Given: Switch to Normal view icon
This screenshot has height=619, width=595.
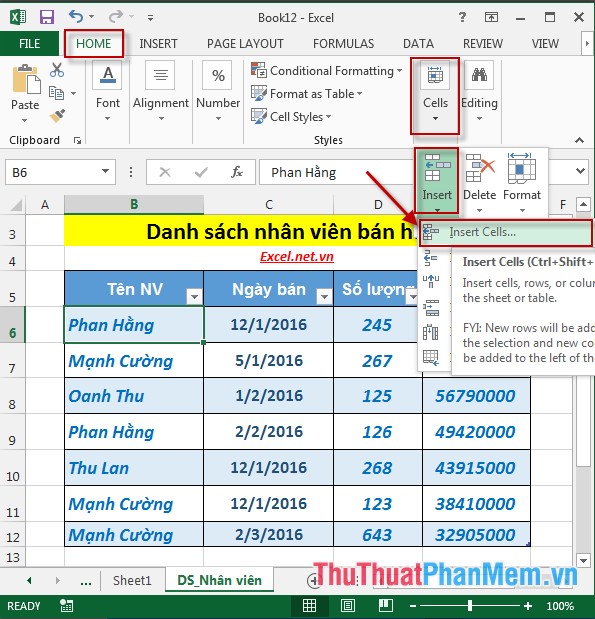Looking at the screenshot, I should tap(309, 605).
